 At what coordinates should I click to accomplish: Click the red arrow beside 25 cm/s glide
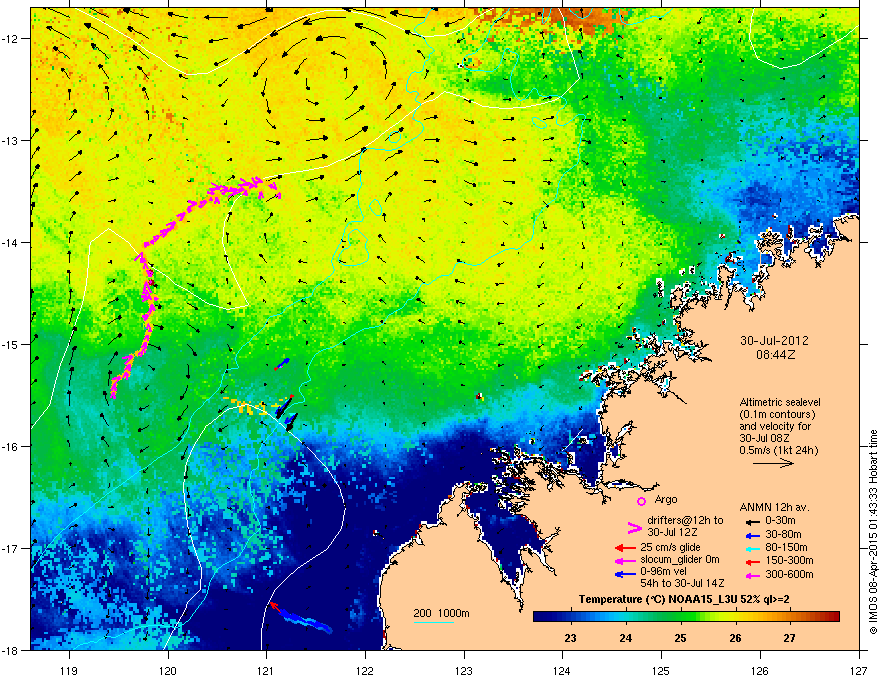[625, 548]
